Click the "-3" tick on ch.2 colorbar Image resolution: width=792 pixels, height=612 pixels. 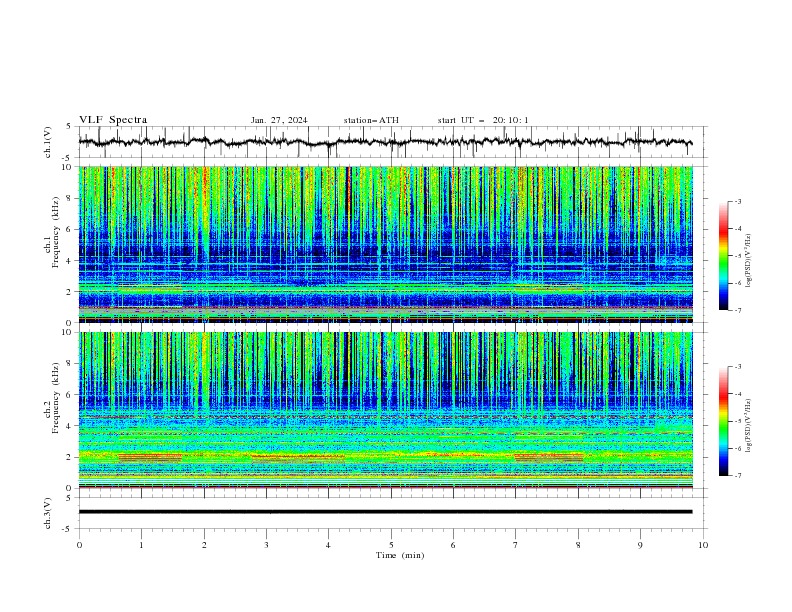pyautogui.click(x=737, y=367)
